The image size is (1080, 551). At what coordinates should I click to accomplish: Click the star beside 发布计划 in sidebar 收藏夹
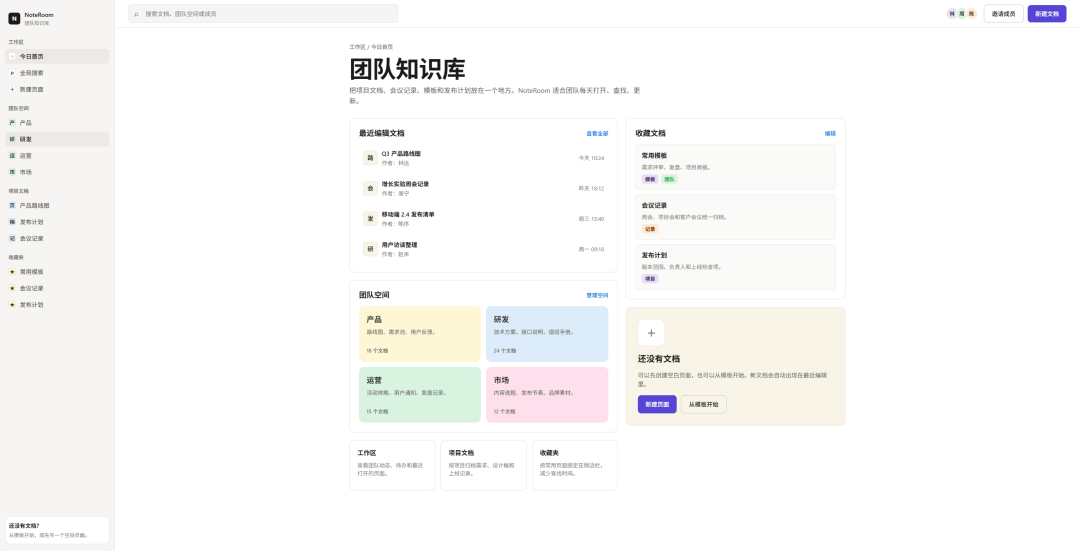coord(12,304)
